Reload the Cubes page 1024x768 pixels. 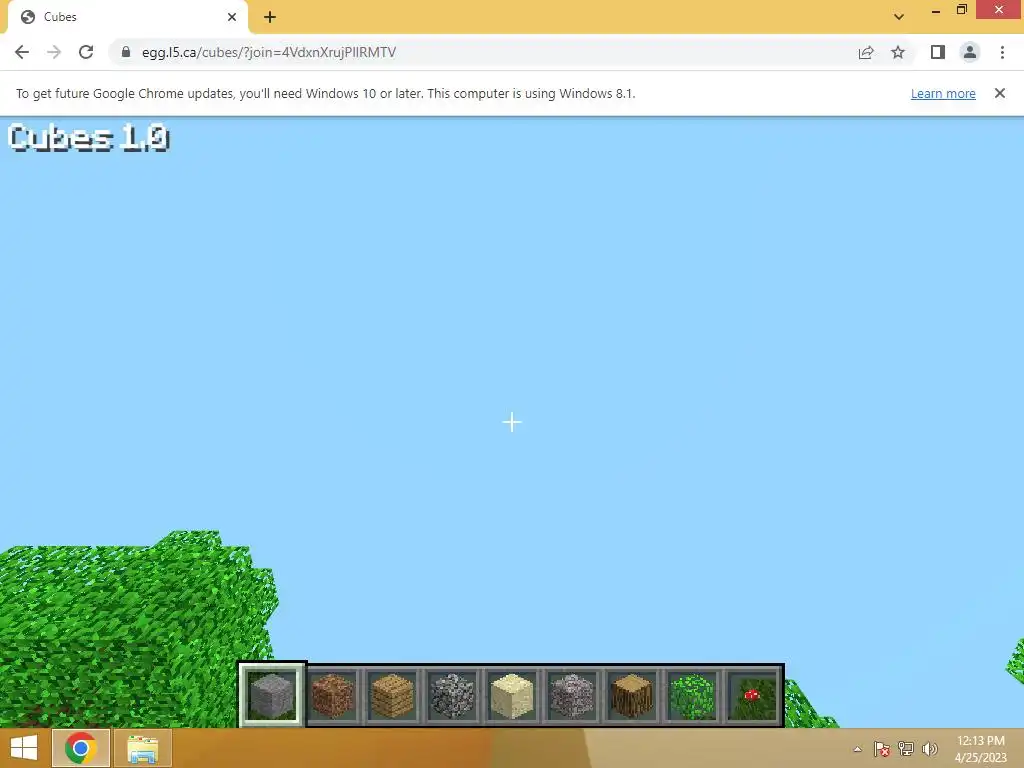(86, 52)
